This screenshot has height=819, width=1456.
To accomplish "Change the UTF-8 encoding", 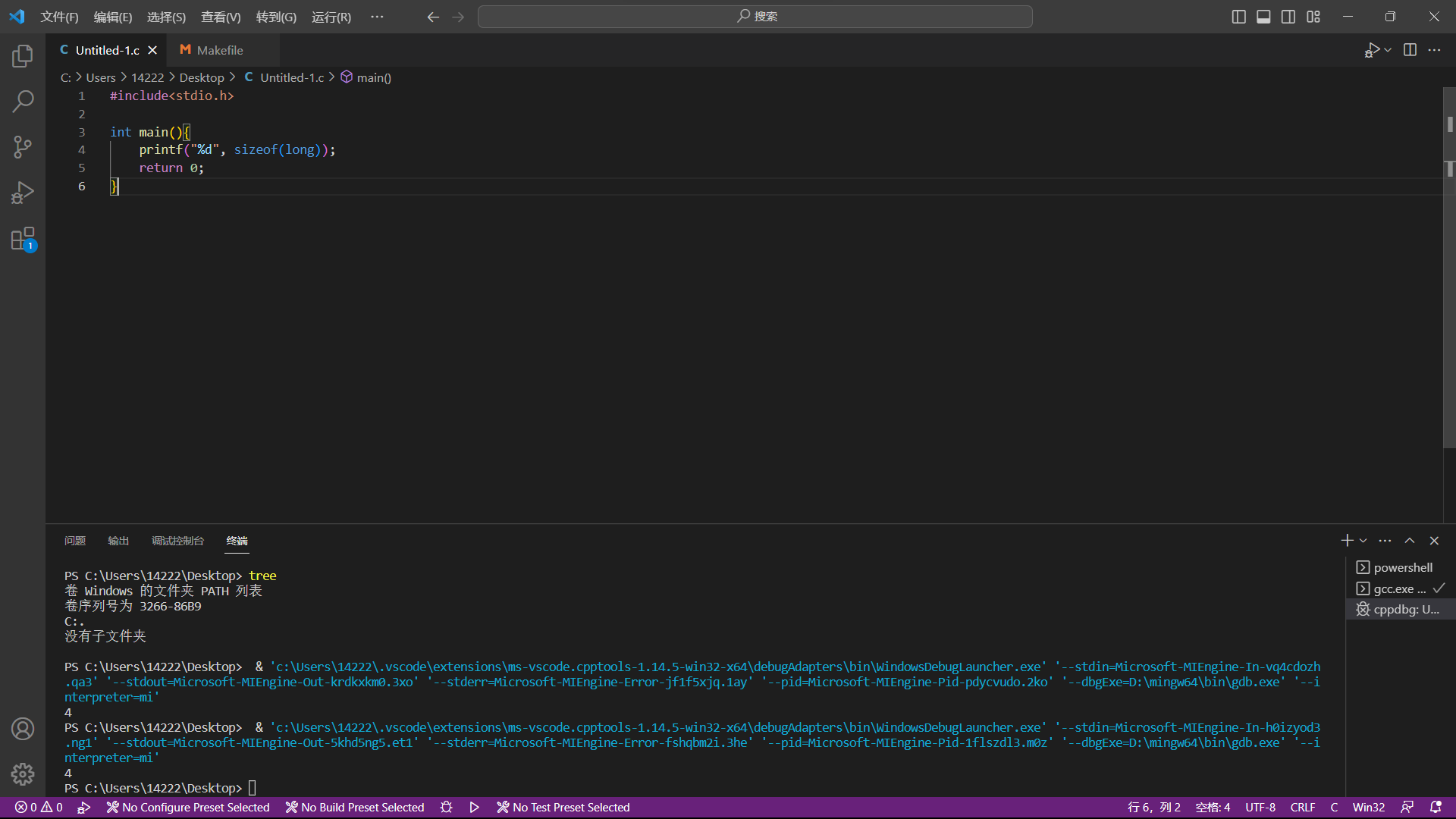I will tap(1260, 808).
